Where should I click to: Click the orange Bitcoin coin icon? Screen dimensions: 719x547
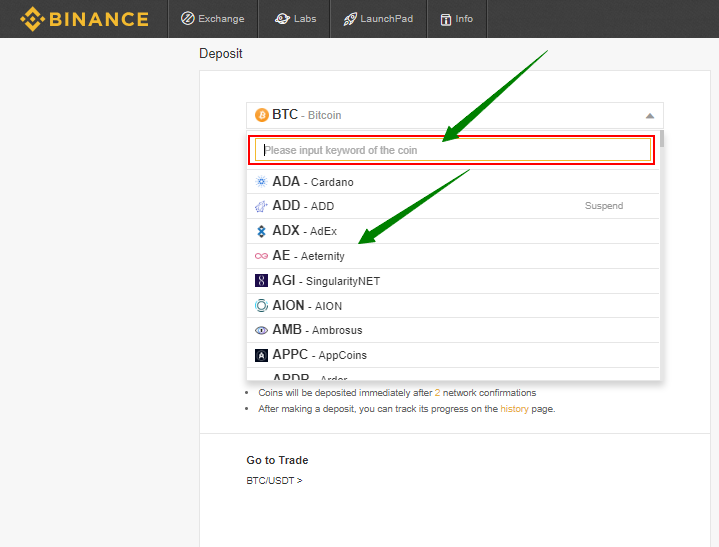coord(262,115)
